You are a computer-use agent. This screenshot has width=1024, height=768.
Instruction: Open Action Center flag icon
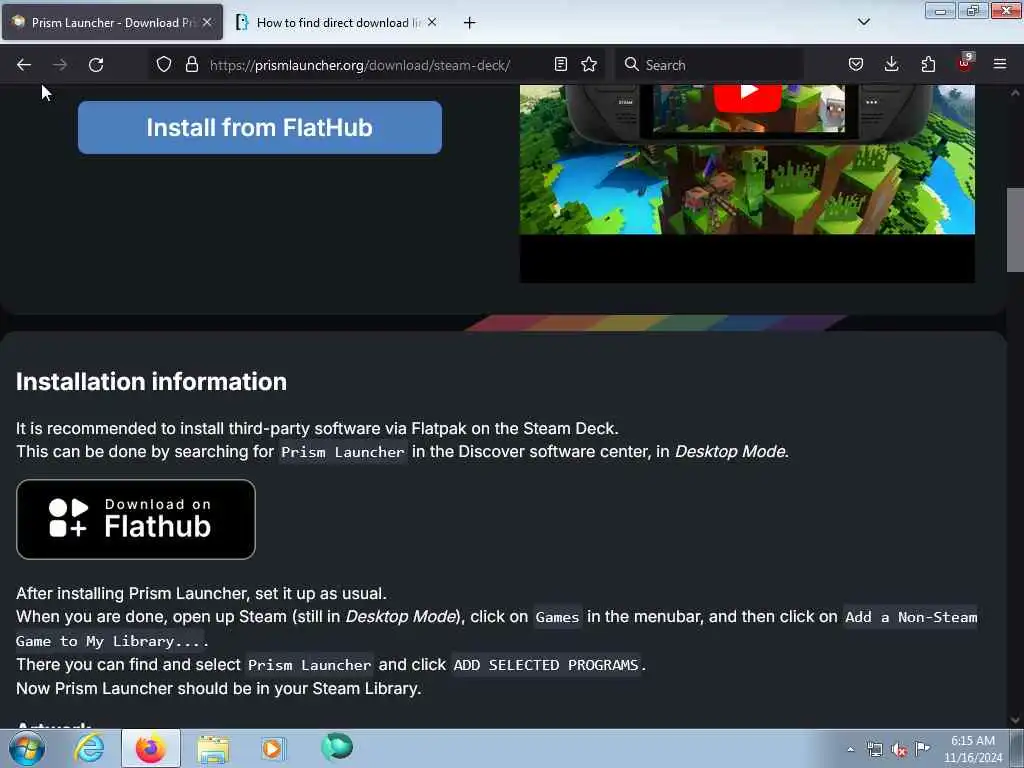[x=922, y=748]
